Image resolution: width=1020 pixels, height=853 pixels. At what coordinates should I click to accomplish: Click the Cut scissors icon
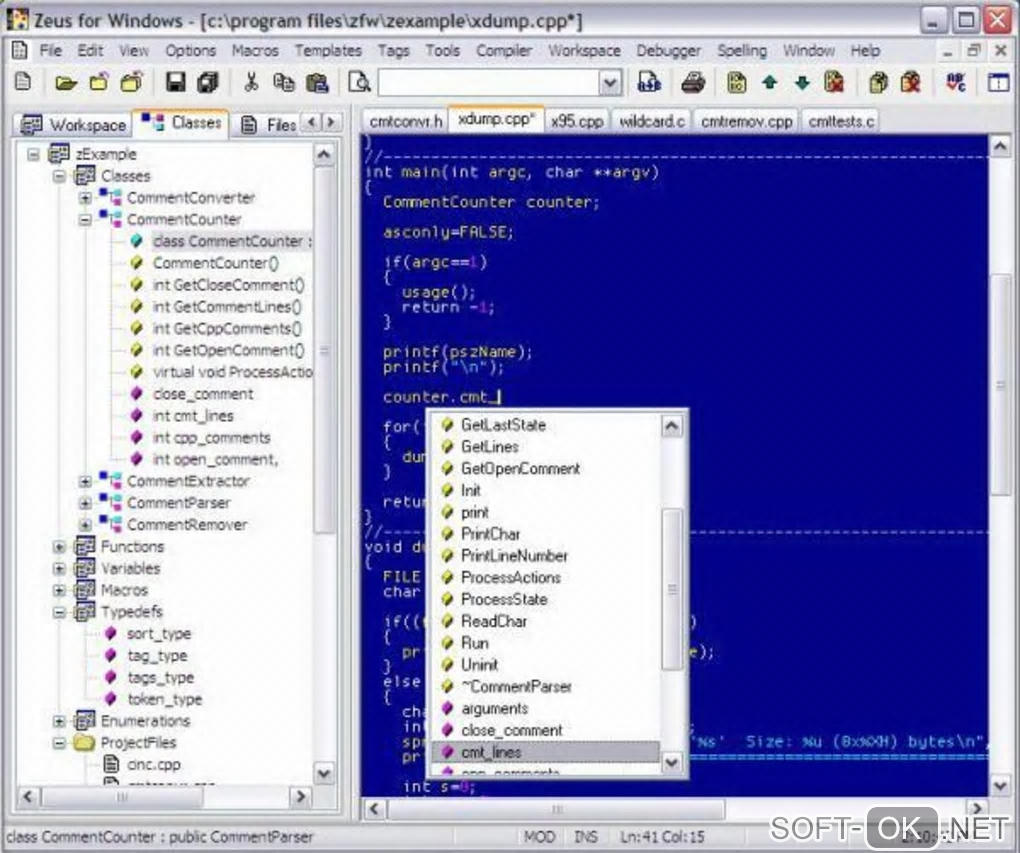[x=251, y=82]
